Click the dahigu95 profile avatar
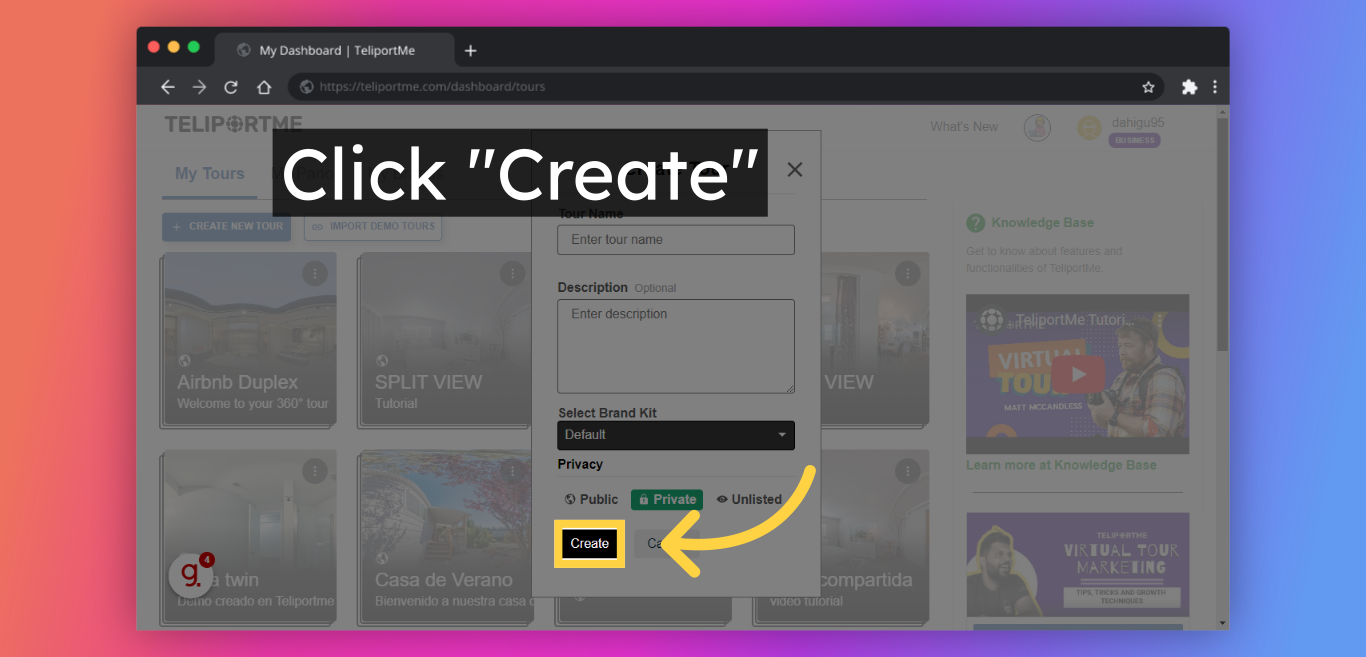 pos(1089,127)
